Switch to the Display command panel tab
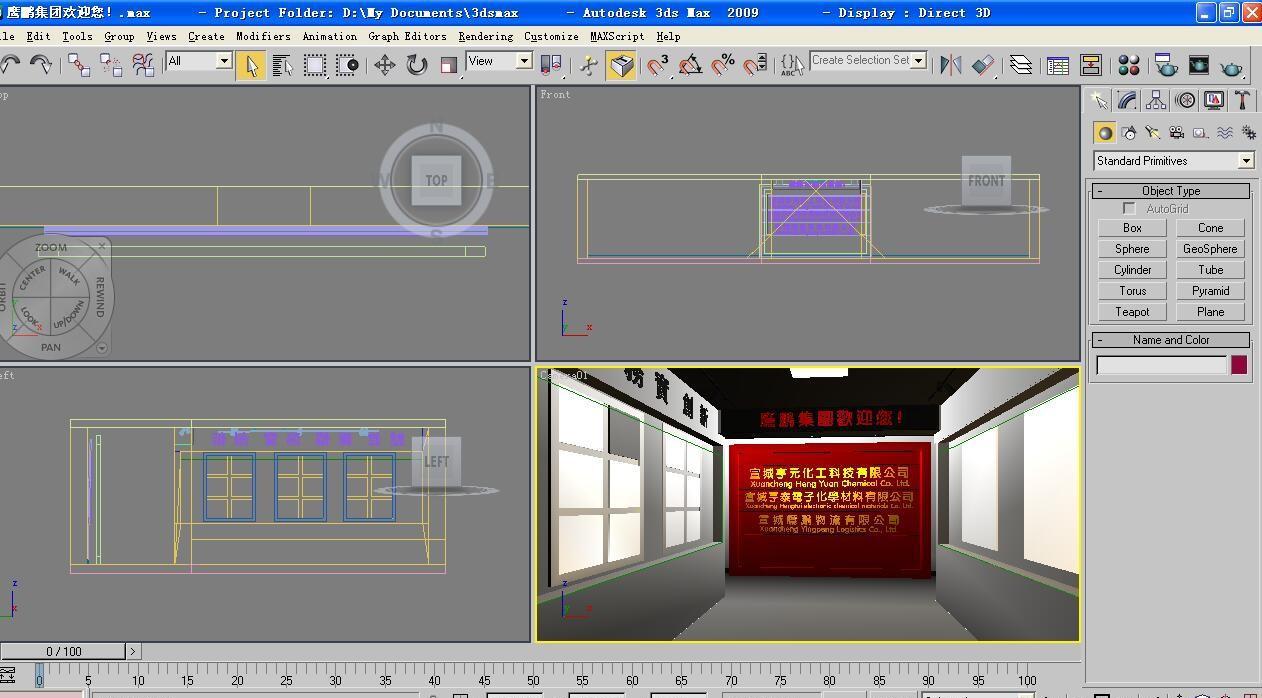The width and height of the screenshot is (1262, 698). (1214, 100)
